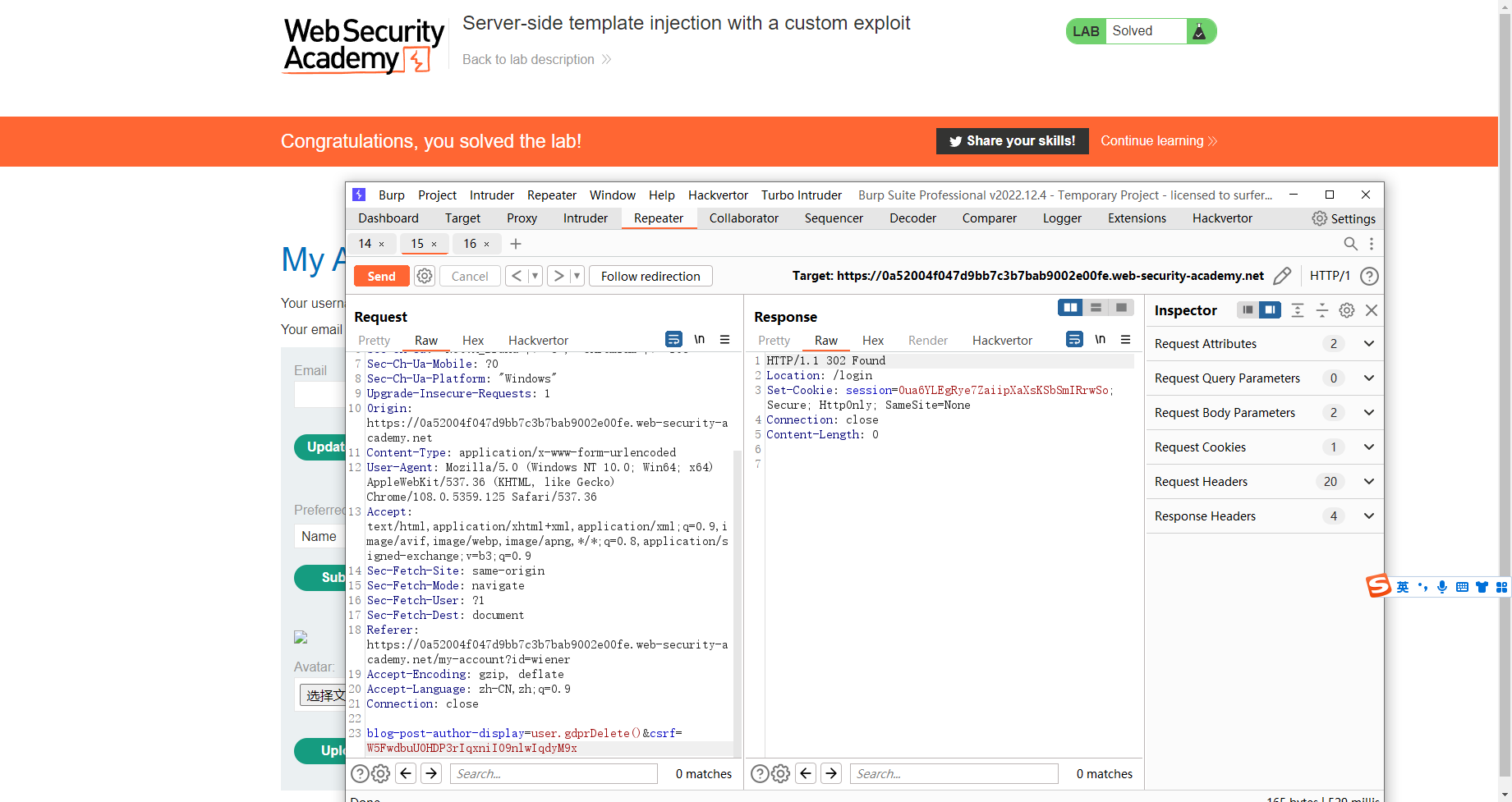This screenshot has width=1512, height=802.
Task: Click Share your skills button
Action: [x=1012, y=141]
